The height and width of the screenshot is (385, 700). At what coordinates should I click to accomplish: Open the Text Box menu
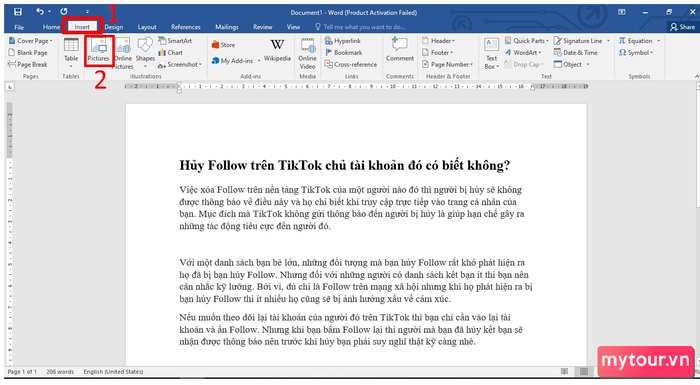pos(492,54)
